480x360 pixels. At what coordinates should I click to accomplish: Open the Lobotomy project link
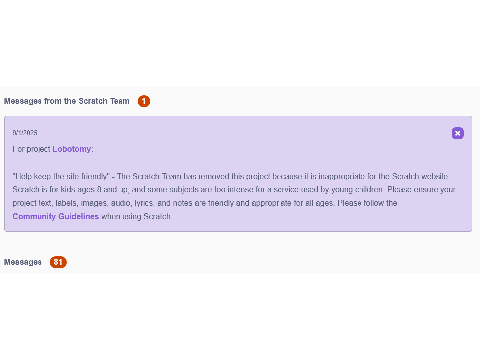(x=71, y=149)
